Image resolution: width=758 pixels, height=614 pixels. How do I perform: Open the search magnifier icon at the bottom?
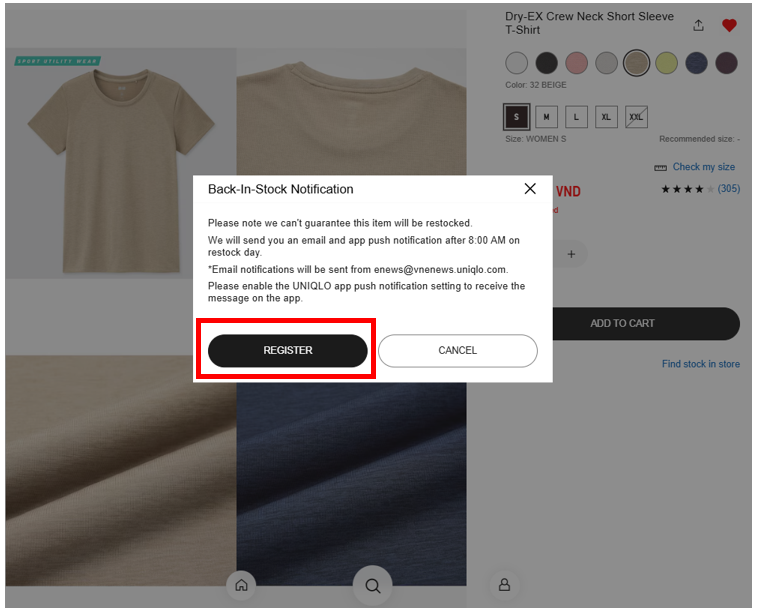click(372, 586)
